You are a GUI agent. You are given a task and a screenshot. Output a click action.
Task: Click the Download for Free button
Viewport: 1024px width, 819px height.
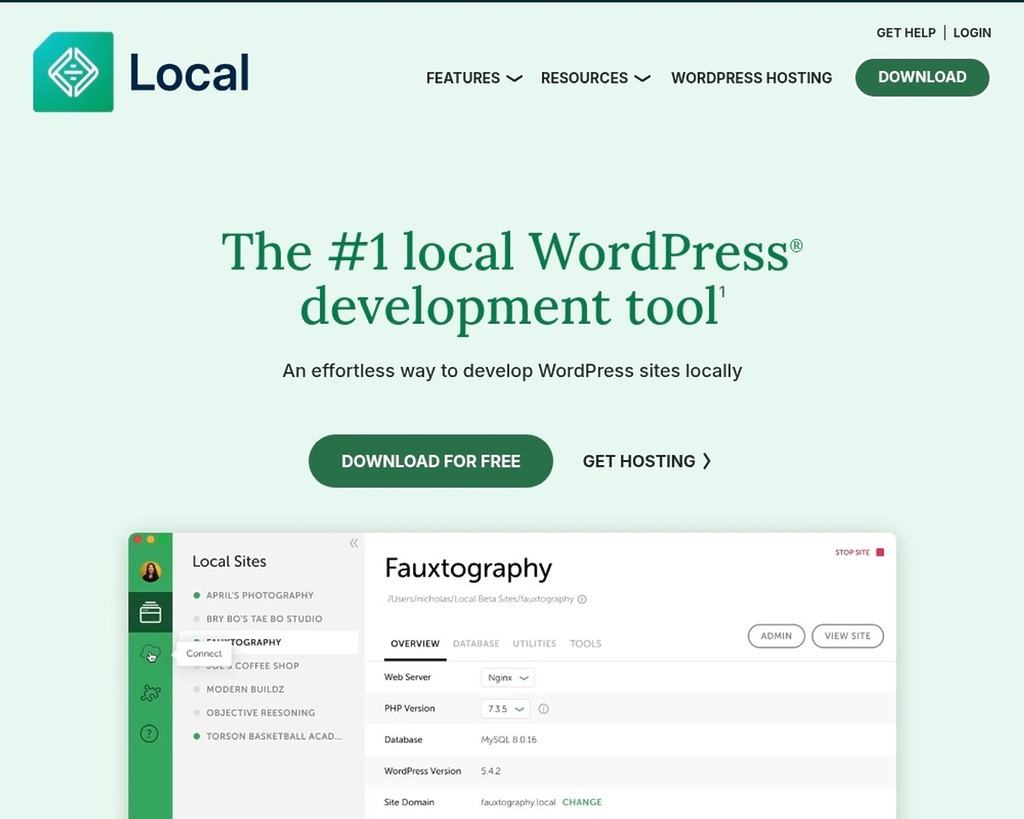click(x=430, y=461)
